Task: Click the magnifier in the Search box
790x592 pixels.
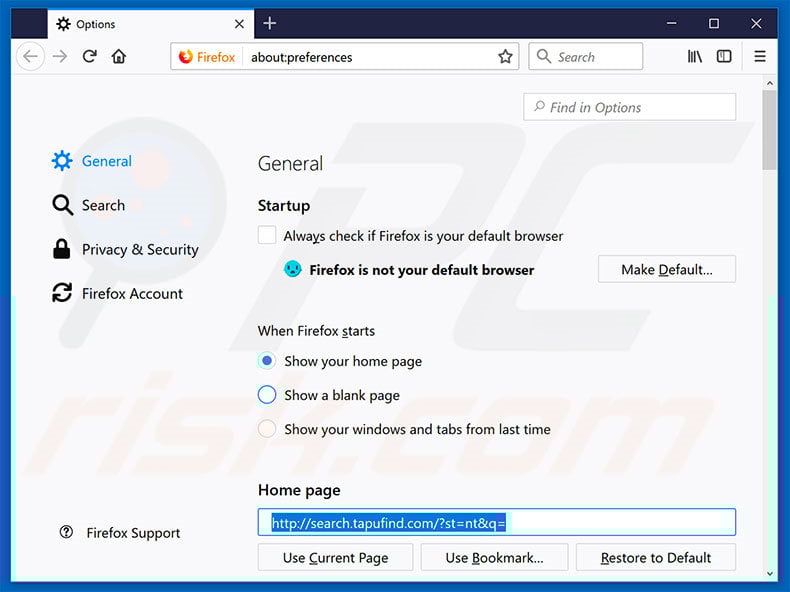Action: [x=544, y=56]
